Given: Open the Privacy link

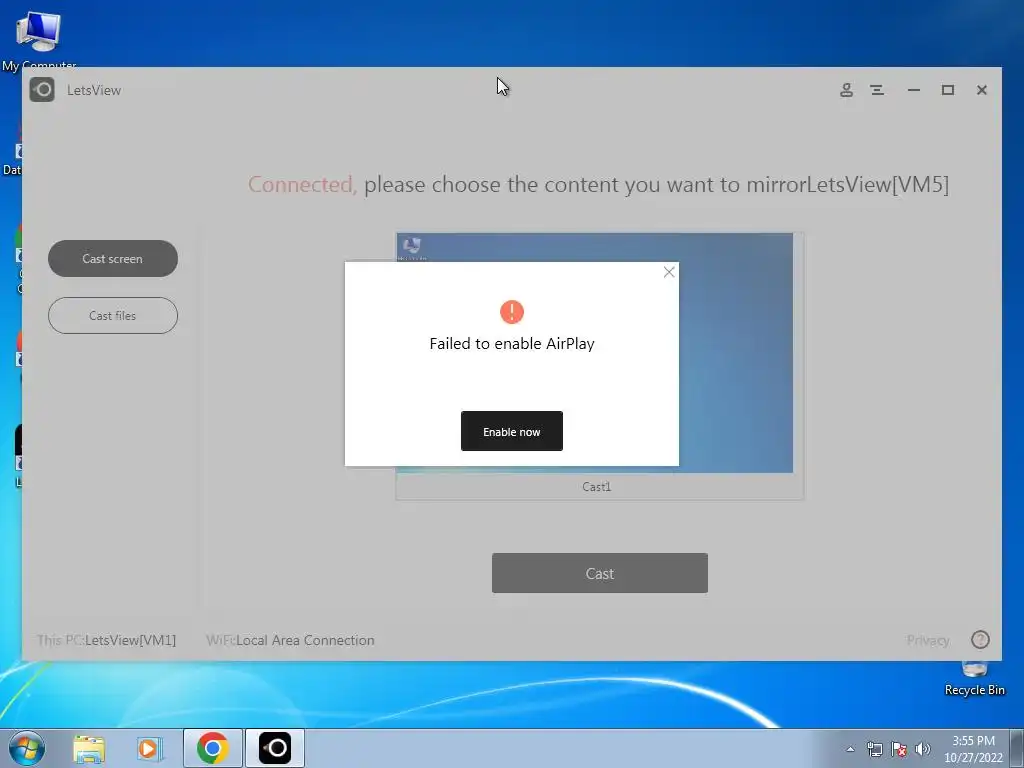Looking at the screenshot, I should pos(928,641).
